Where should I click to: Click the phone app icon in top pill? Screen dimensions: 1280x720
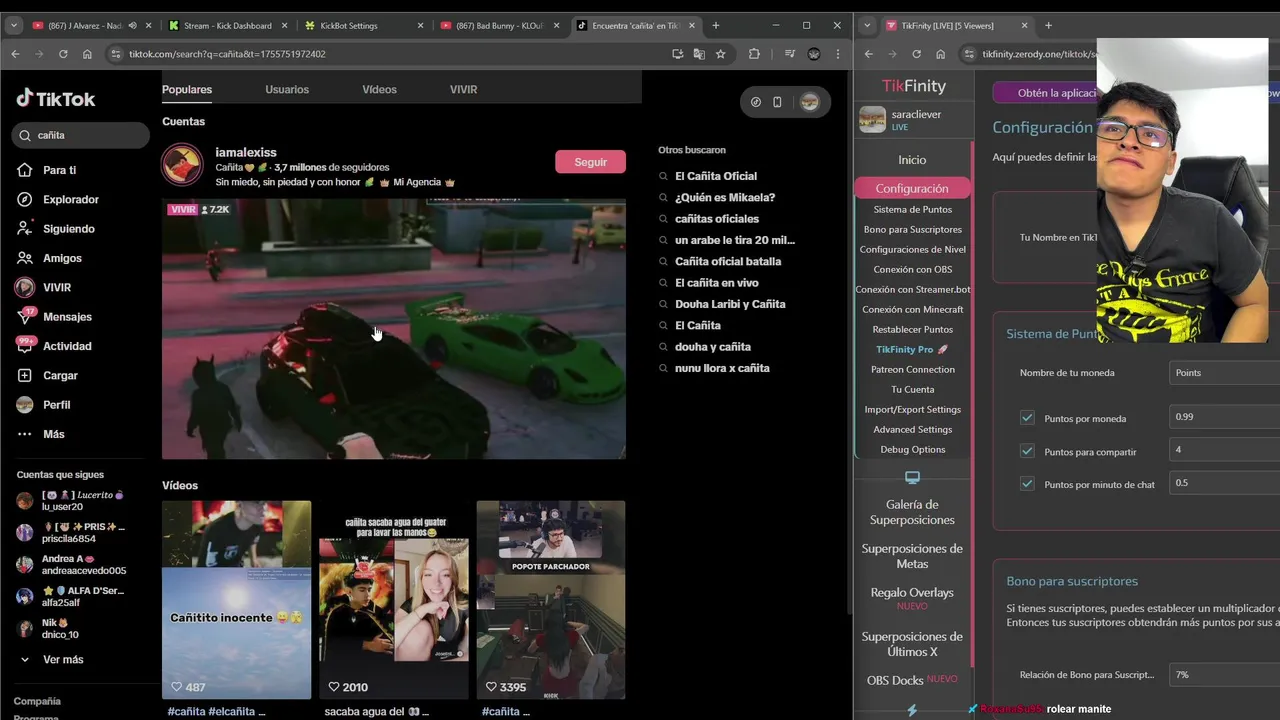click(x=777, y=102)
